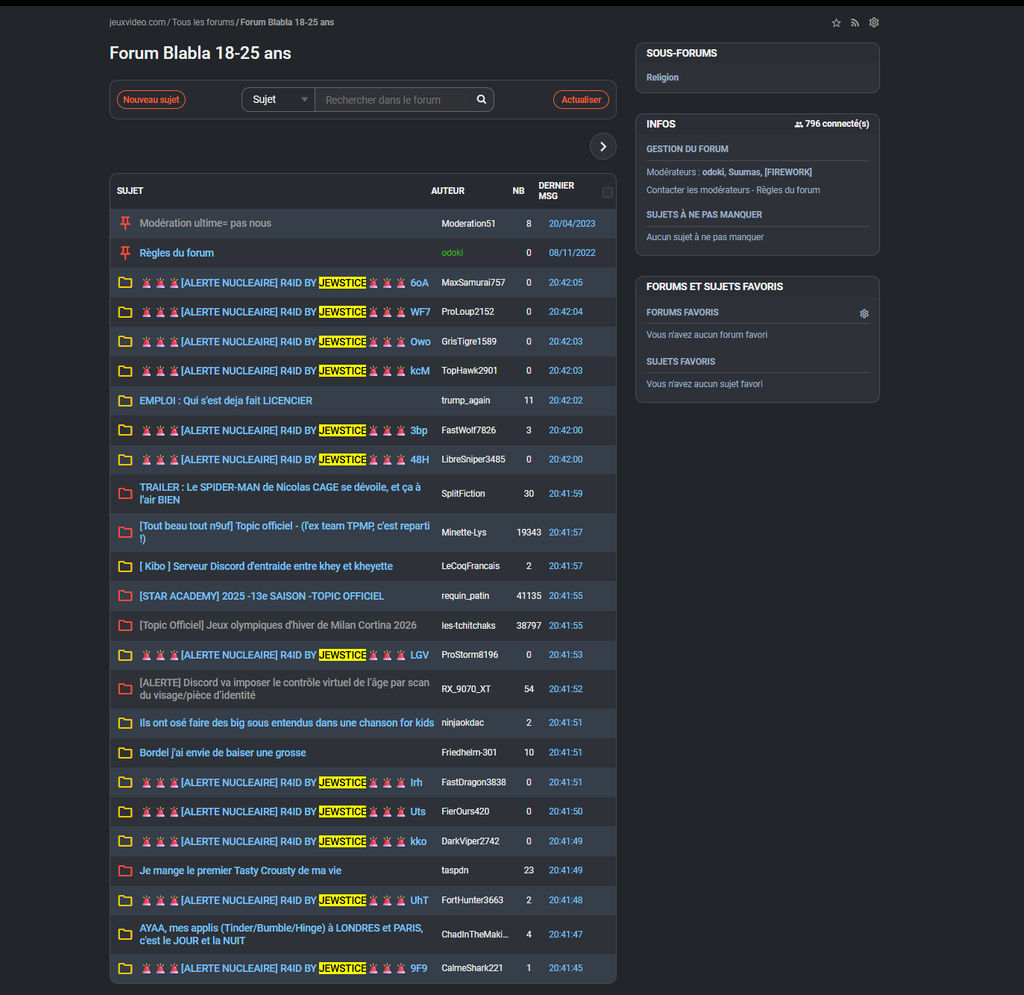Add forum to favorites with star icon

tap(836, 23)
